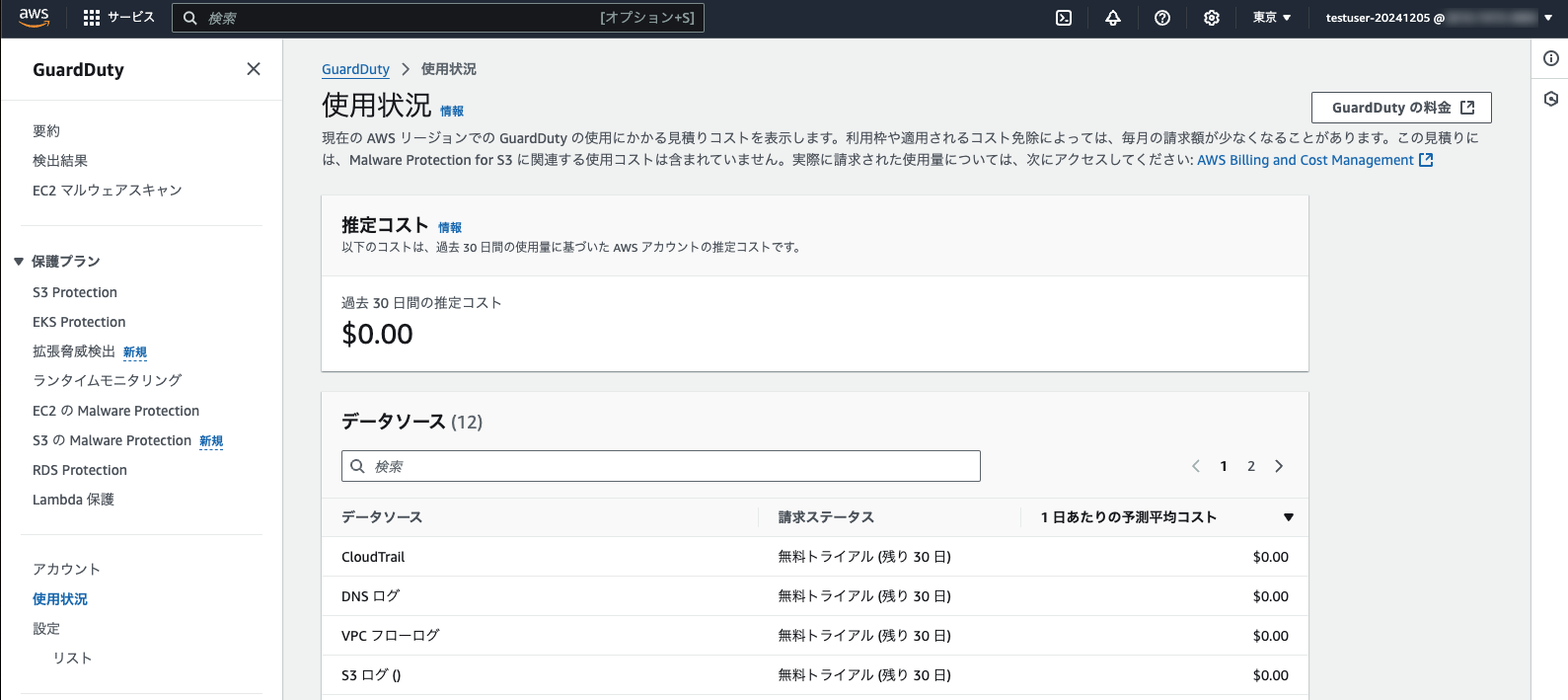Open the settings gear in the top bar

[1212, 18]
